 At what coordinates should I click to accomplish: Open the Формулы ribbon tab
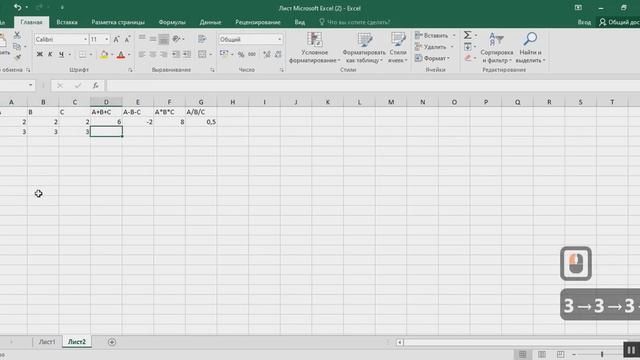tap(172, 22)
